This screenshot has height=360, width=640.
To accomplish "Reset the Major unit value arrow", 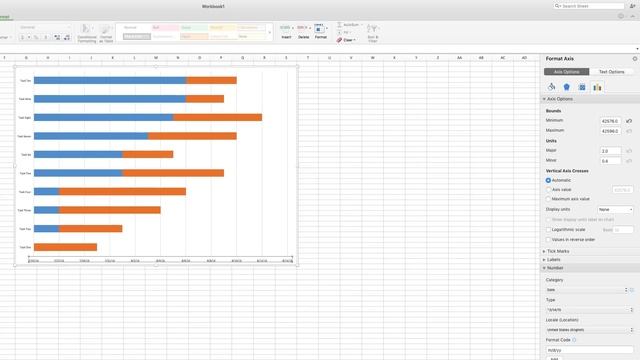I will [x=629, y=151].
